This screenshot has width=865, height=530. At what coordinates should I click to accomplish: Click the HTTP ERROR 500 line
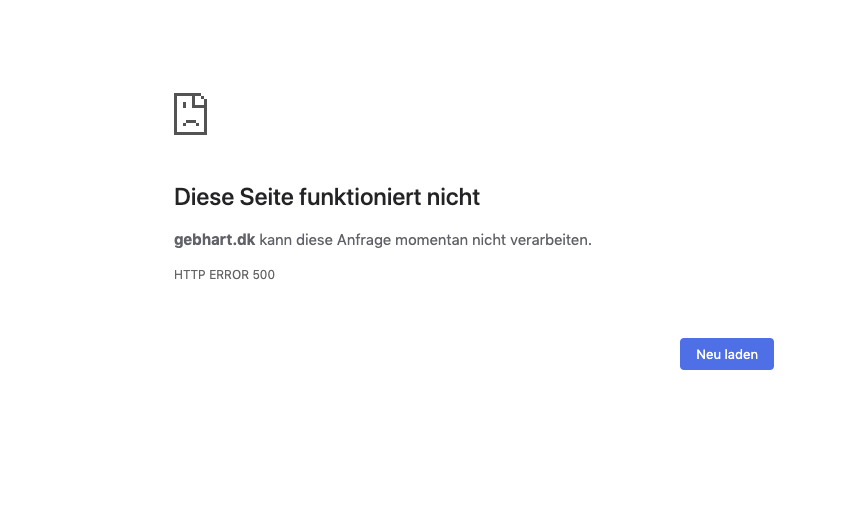tap(224, 275)
